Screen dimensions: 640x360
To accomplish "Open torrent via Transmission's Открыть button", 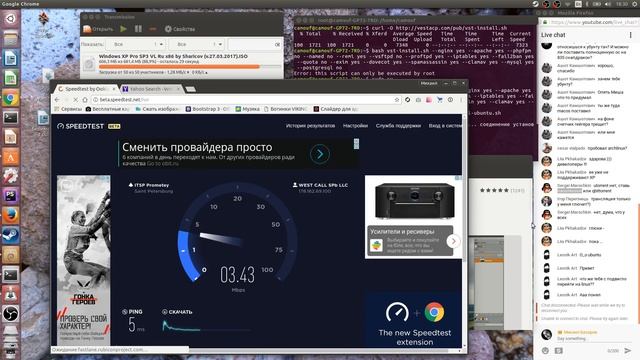I will (x=98, y=29).
